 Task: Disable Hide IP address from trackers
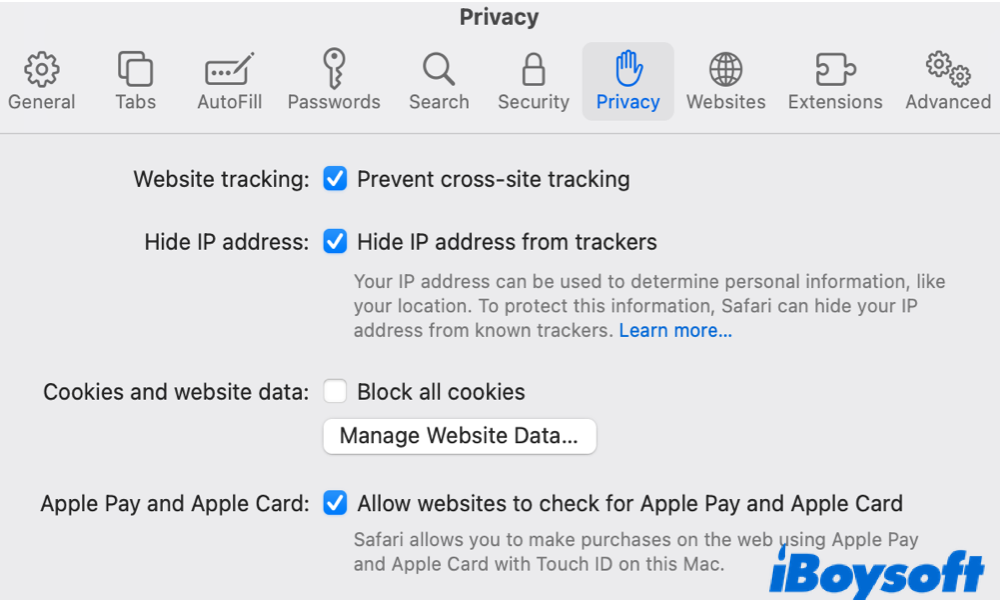(x=335, y=242)
